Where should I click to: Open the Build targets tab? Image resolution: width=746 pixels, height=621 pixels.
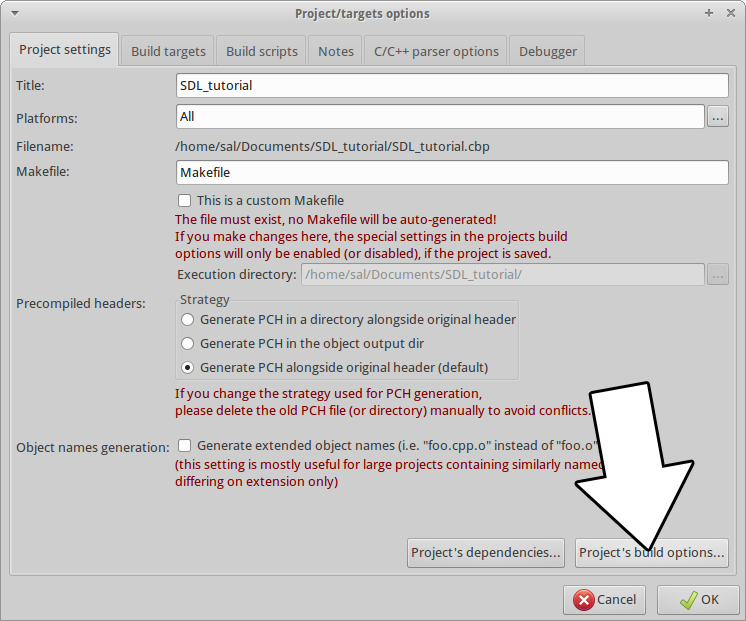pyautogui.click(x=168, y=51)
